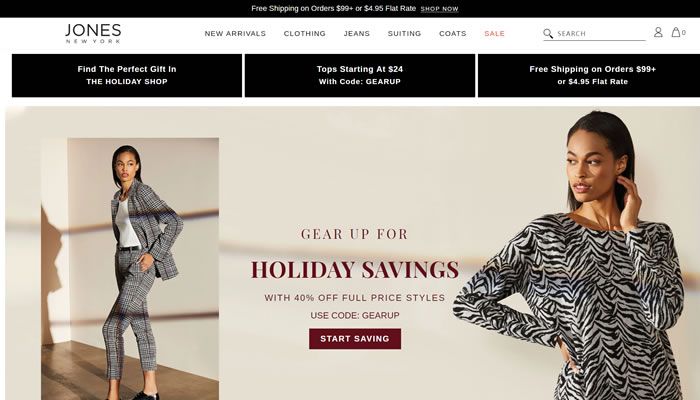This screenshot has width=700, height=400.
Task: Click the plaid suit model photo
Action: tap(130, 269)
